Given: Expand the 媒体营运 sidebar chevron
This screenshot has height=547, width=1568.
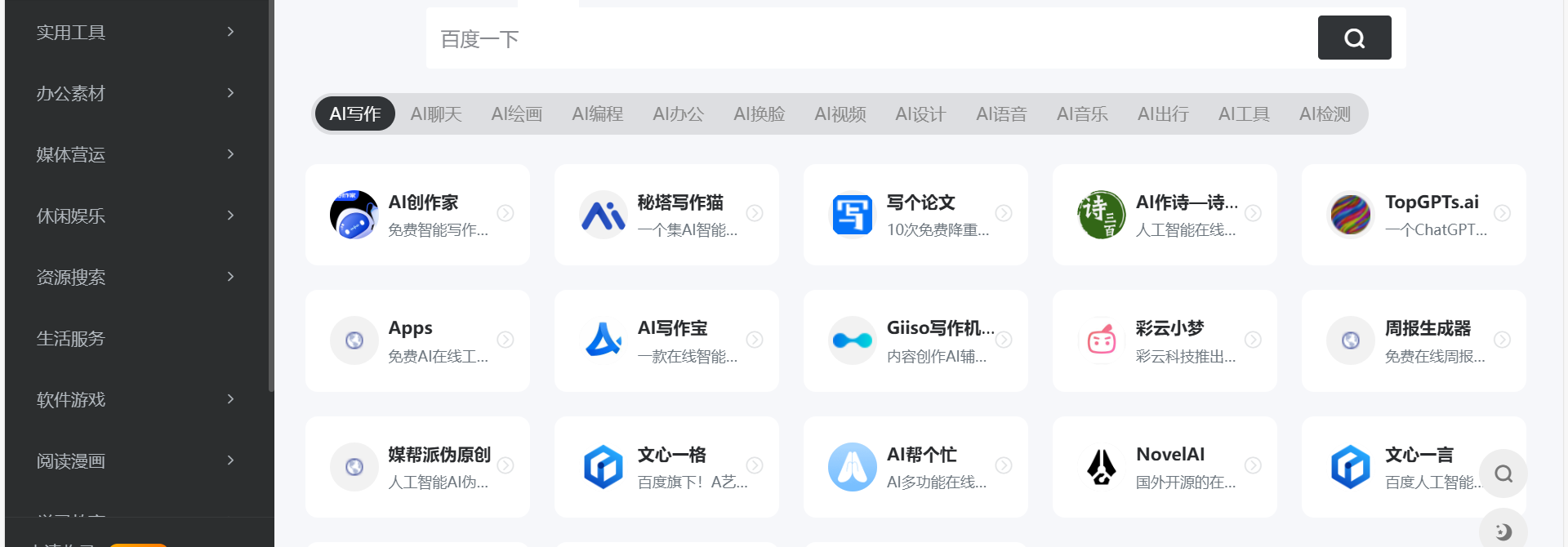Looking at the screenshot, I should pyautogui.click(x=230, y=154).
